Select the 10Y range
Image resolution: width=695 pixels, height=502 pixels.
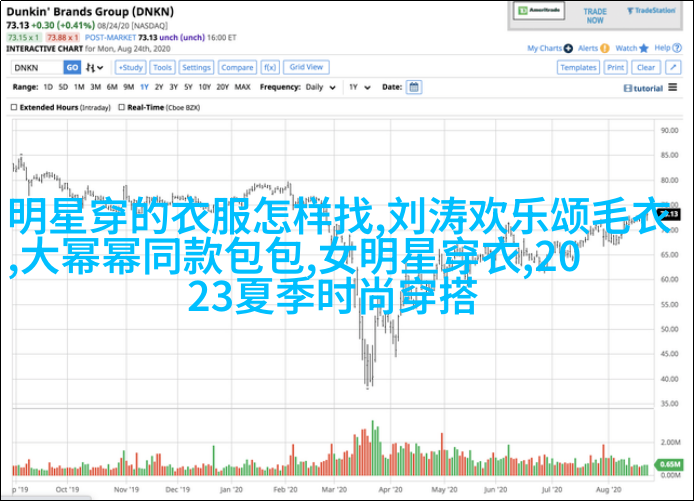205,87
